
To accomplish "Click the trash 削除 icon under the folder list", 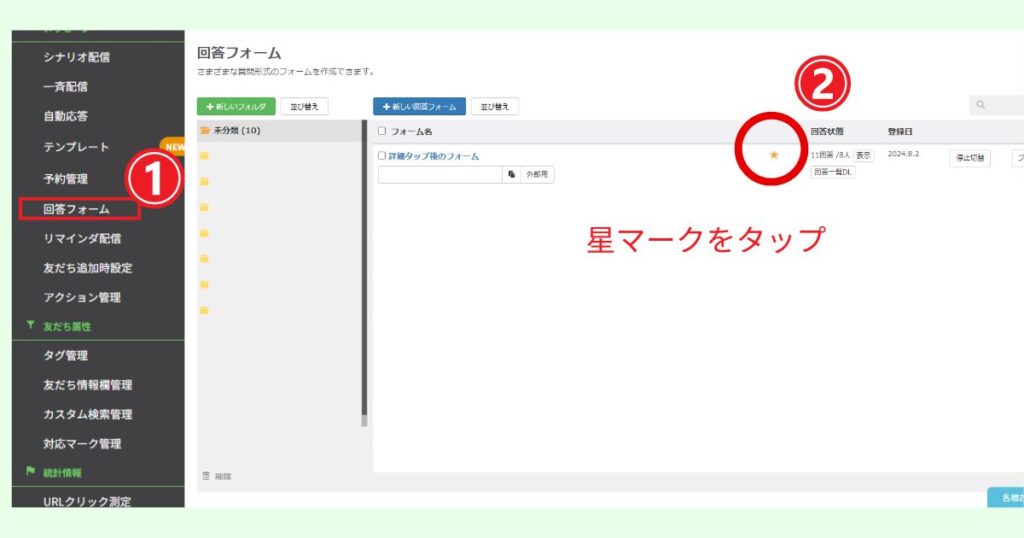I will pyautogui.click(x=207, y=476).
